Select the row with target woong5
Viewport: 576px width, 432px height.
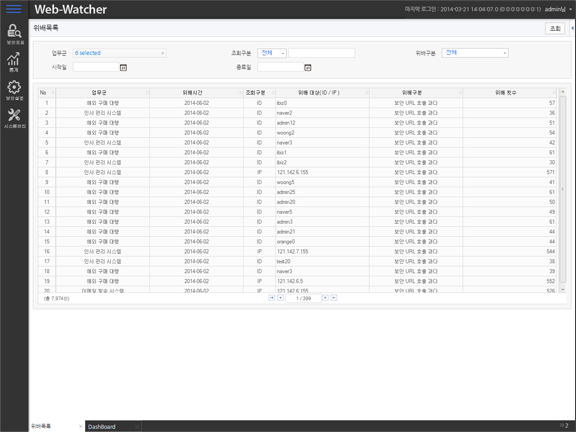point(297,182)
